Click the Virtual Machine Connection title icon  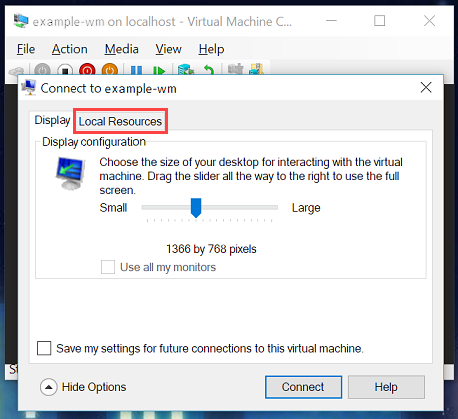point(21,21)
